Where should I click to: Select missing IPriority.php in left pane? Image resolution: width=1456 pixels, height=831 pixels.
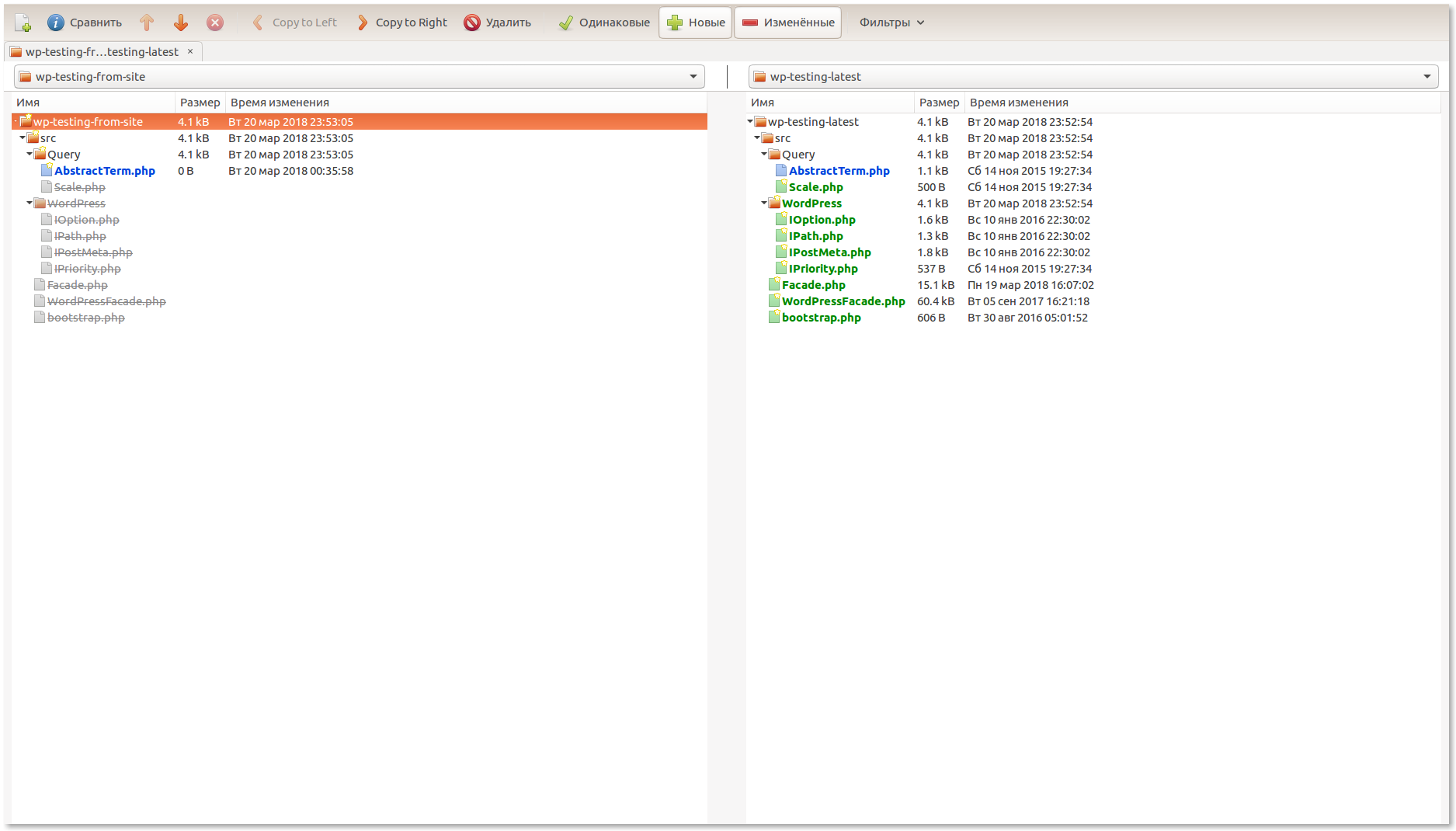pyautogui.click(x=88, y=269)
